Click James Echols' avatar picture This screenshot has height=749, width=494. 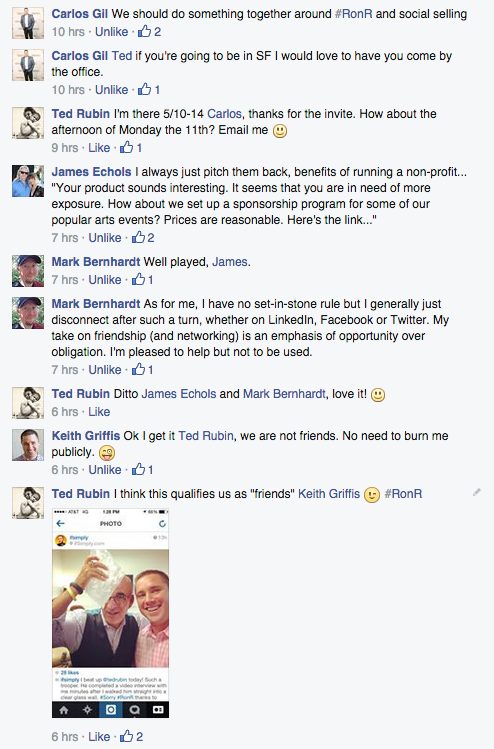28,181
